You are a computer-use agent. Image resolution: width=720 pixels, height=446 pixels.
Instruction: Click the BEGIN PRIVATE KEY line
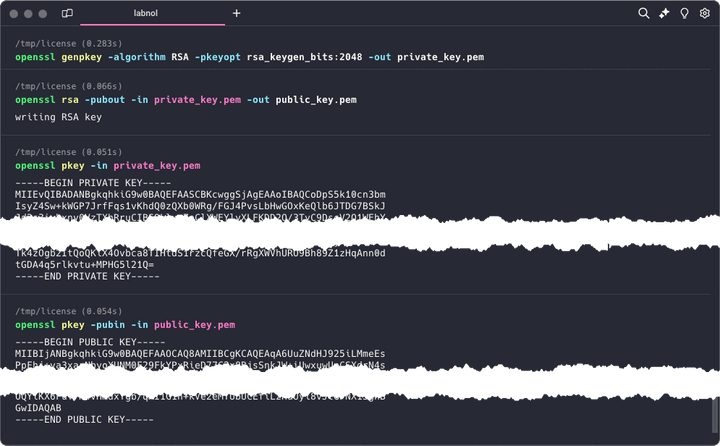(x=93, y=183)
